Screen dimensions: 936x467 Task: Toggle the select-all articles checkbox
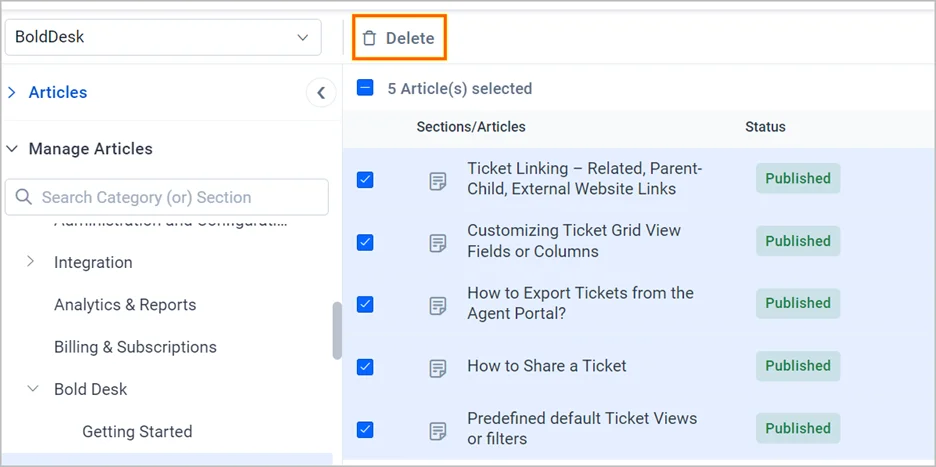click(365, 88)
